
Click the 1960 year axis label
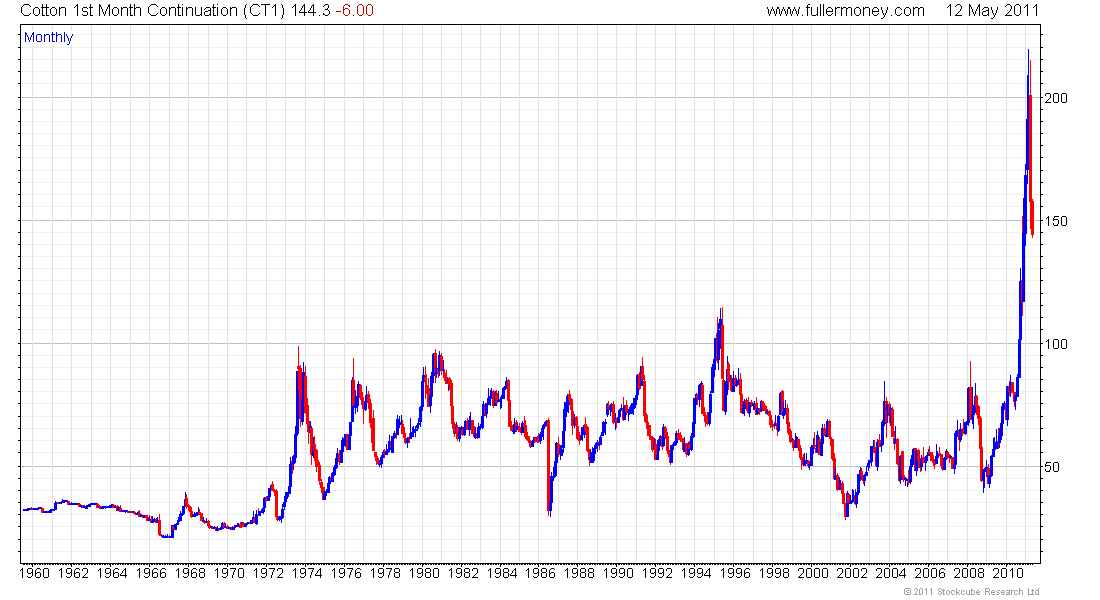pos(34,573)
